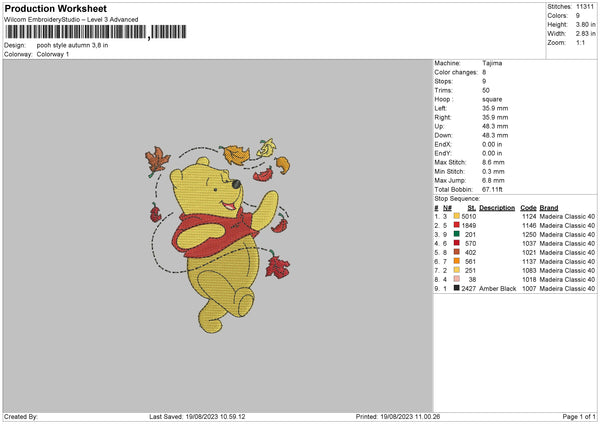Image resolution: width=600 pixels, height=424 pixels.
Task: Click the 'Created By:' footer label
Action: (x=21, y=416)
